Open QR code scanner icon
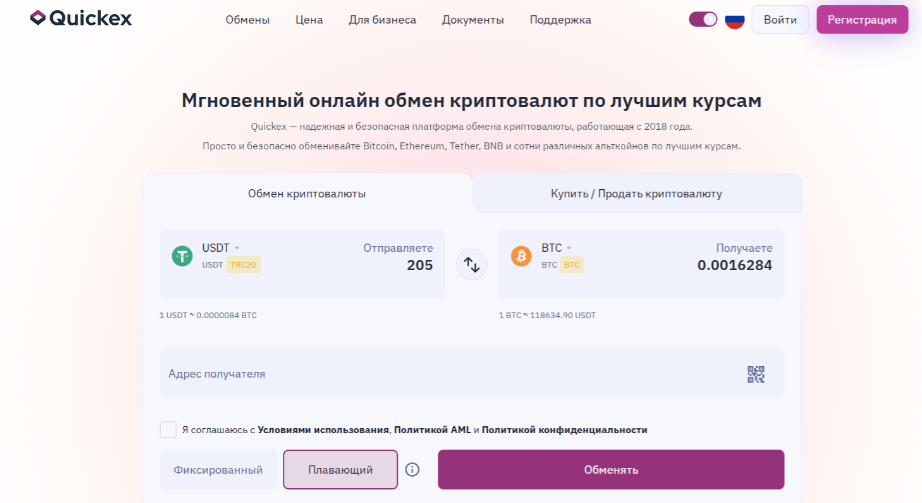922x503 pixels. pyautogui.click(x=756, y=374)
